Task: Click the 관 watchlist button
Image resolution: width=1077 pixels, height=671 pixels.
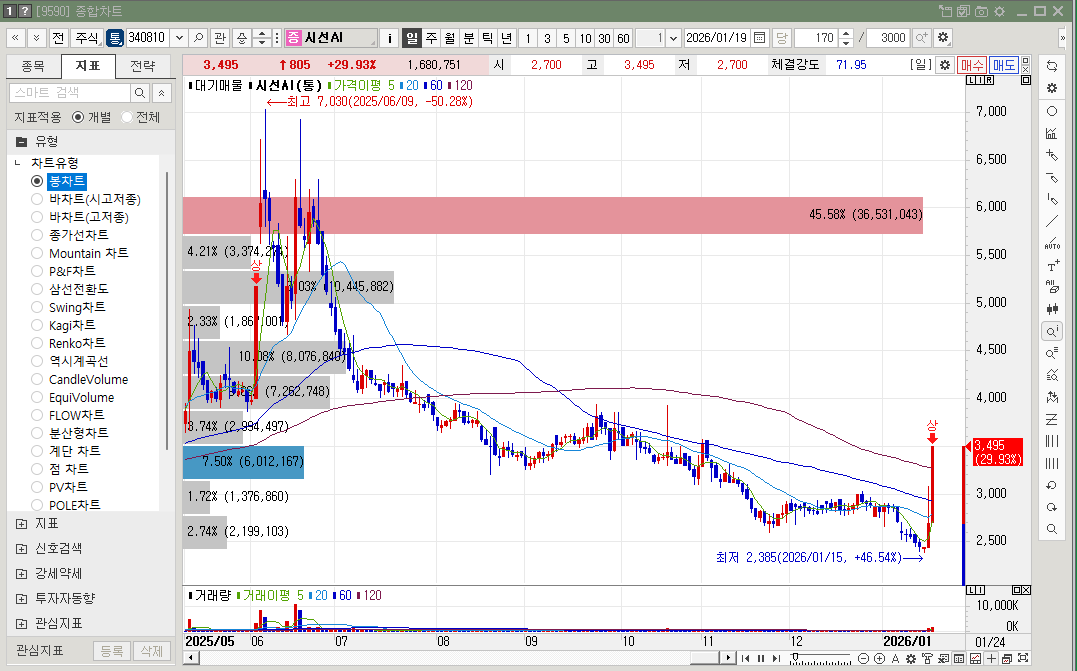Action: (x=220, y=38)
